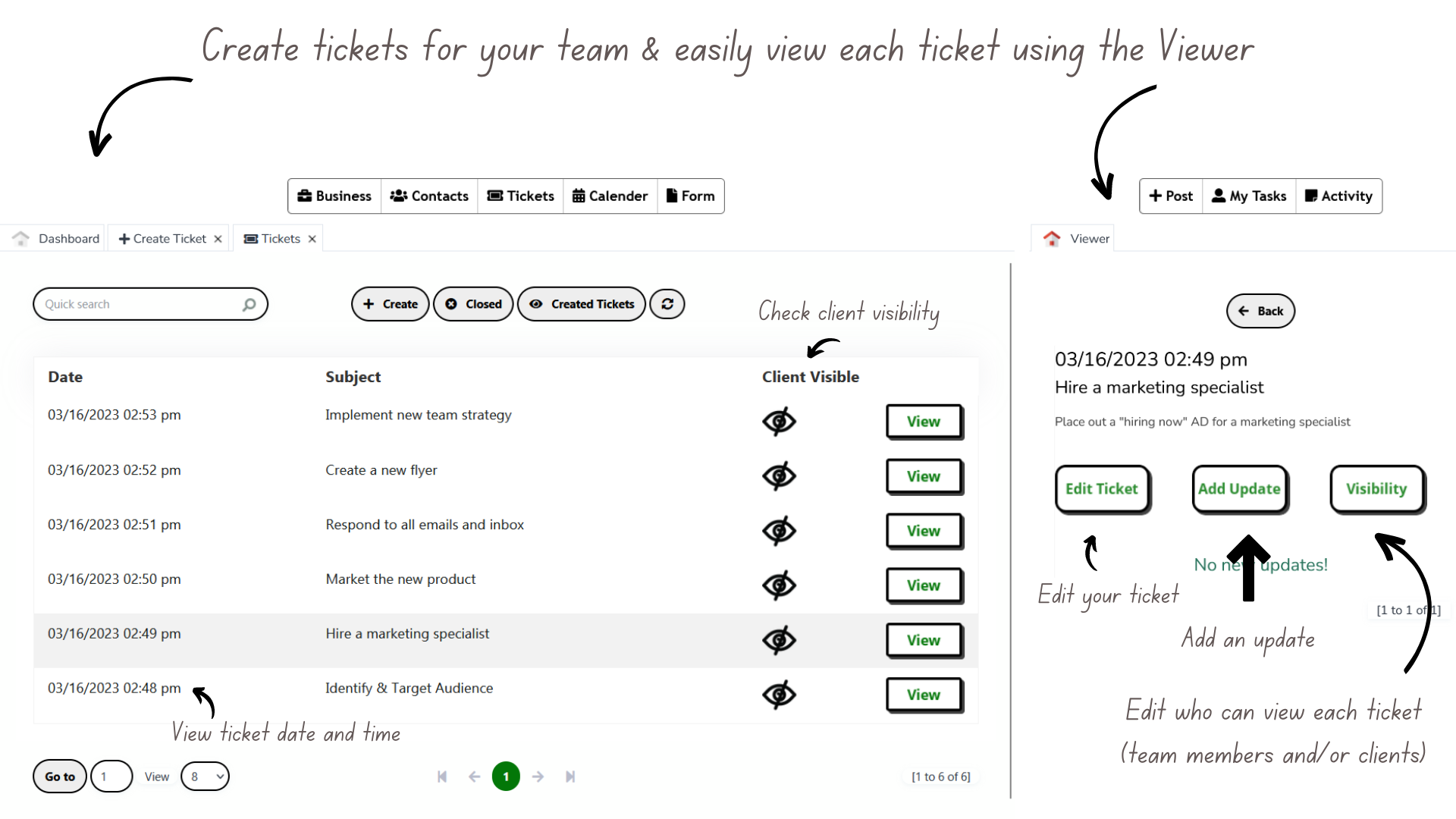Toggle client visibility for Market the new product
1456x819 pixels.
pos(779,585)
